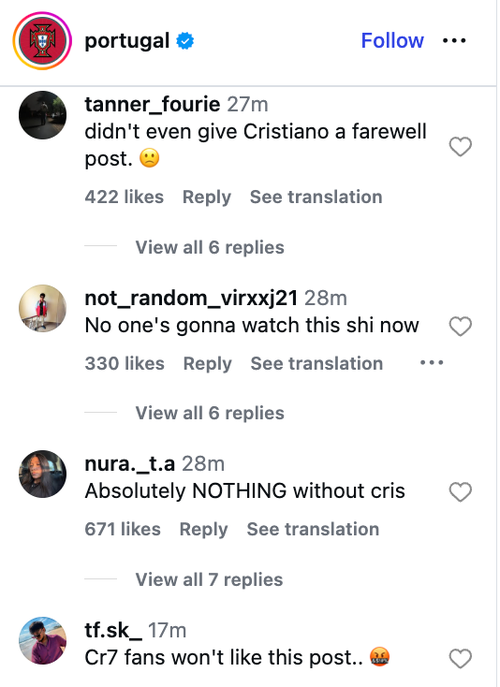Like tf.sk_'s Cr7 fans comment

click(461, 659)
